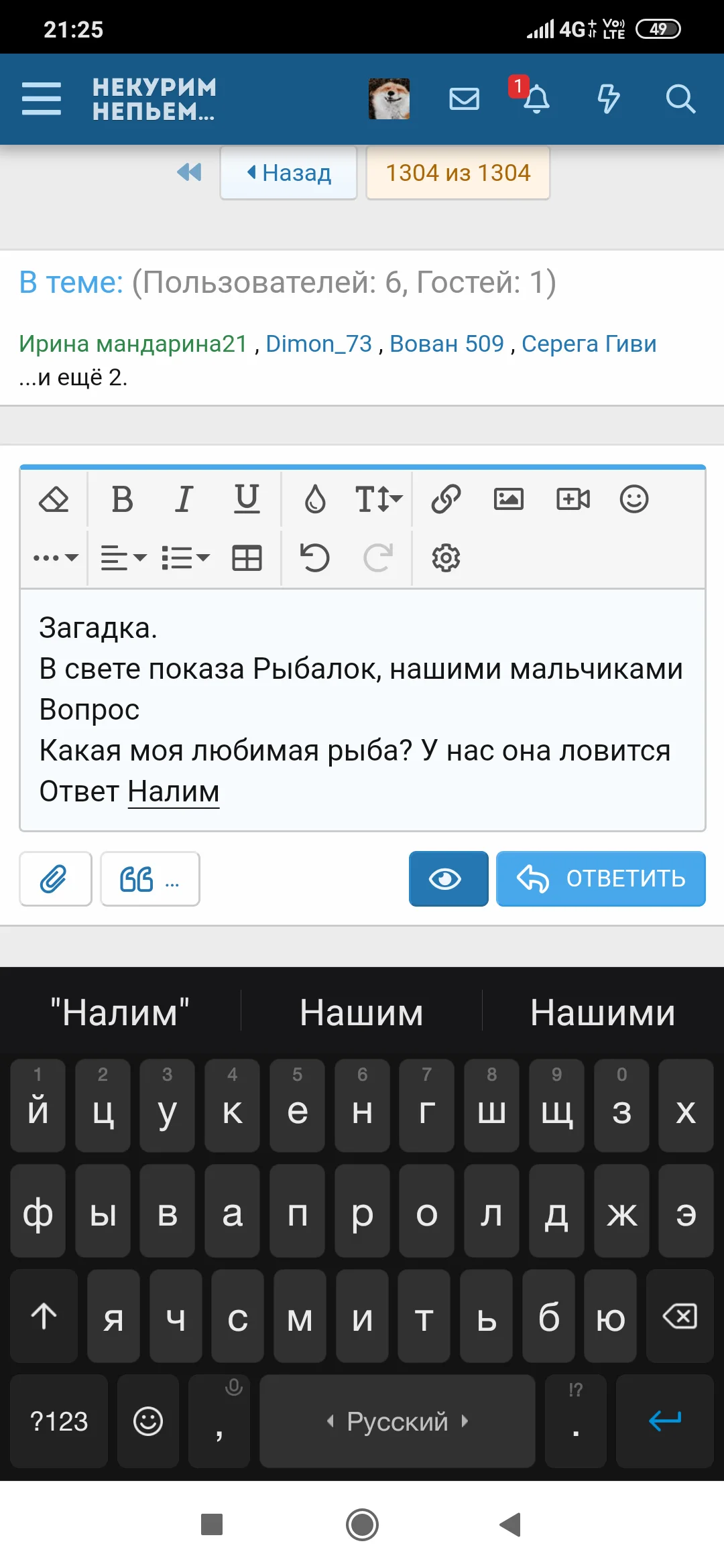The height and width of the screenshot is (1568, 724).
Task: Insert a link with chain icon
Action: [446, 499]
